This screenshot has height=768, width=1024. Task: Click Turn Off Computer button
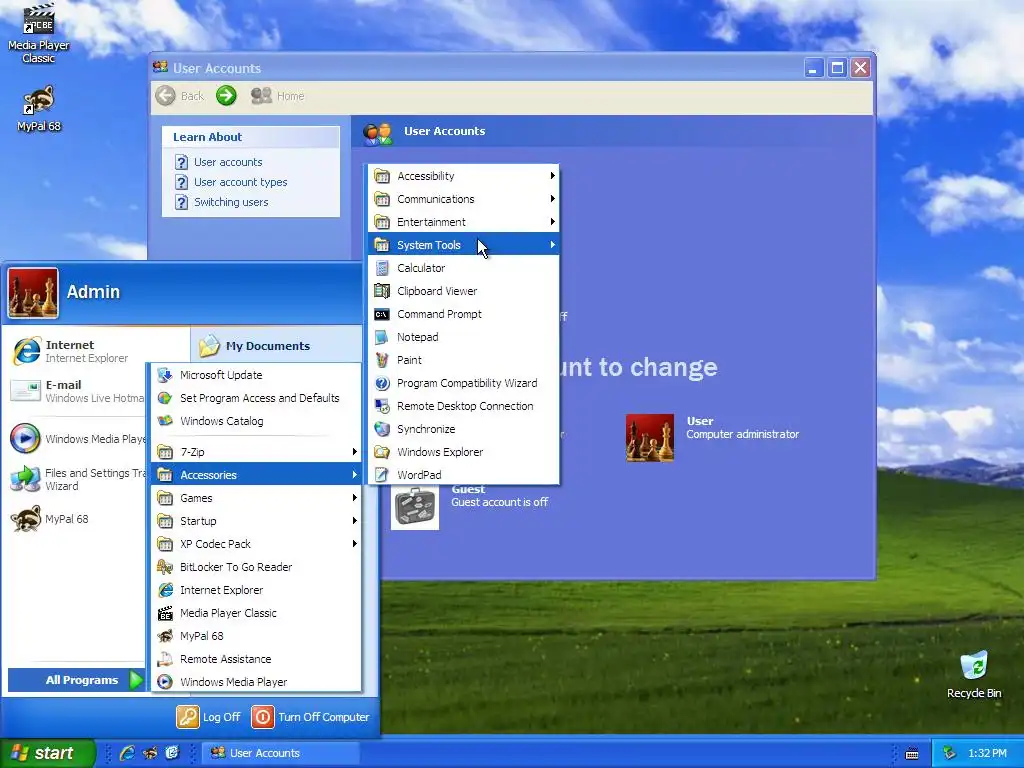click(x=310, y=716)
